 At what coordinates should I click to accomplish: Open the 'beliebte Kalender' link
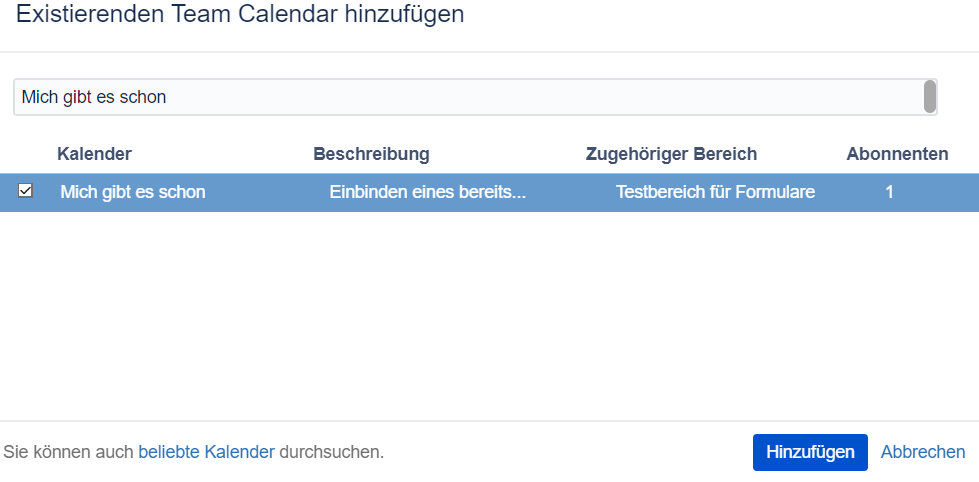coord(206,452)
